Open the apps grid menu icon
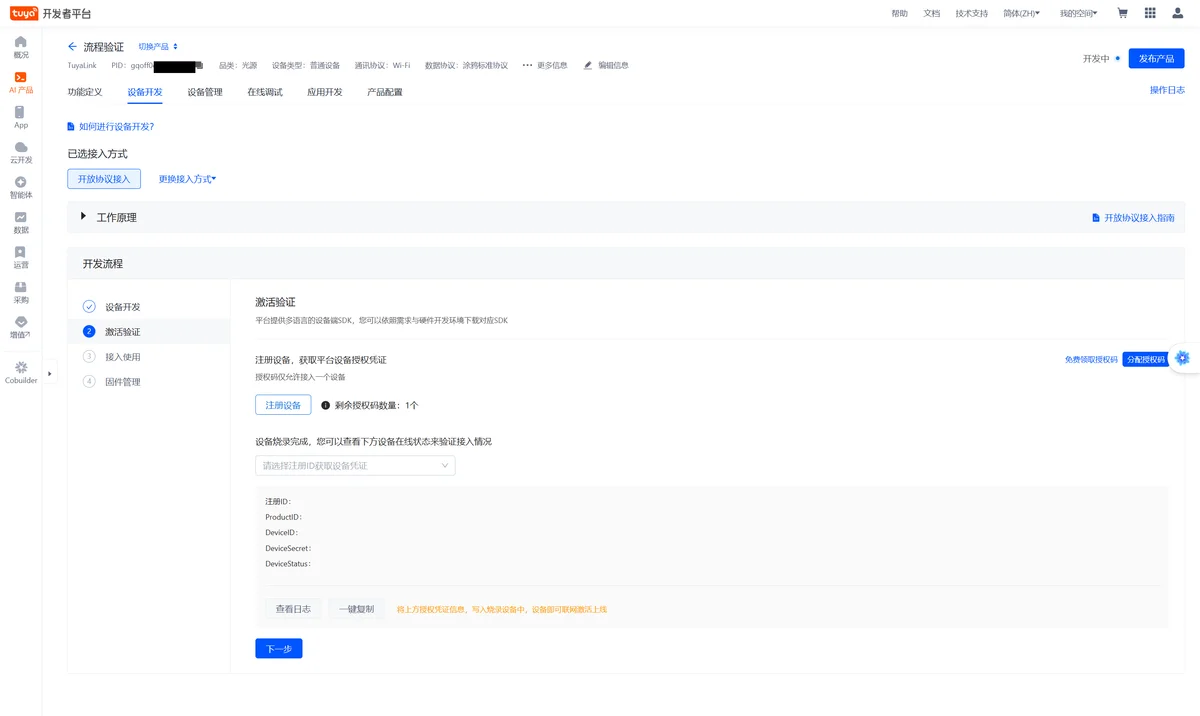1200x716 pixels. [x=1150, y=13]
